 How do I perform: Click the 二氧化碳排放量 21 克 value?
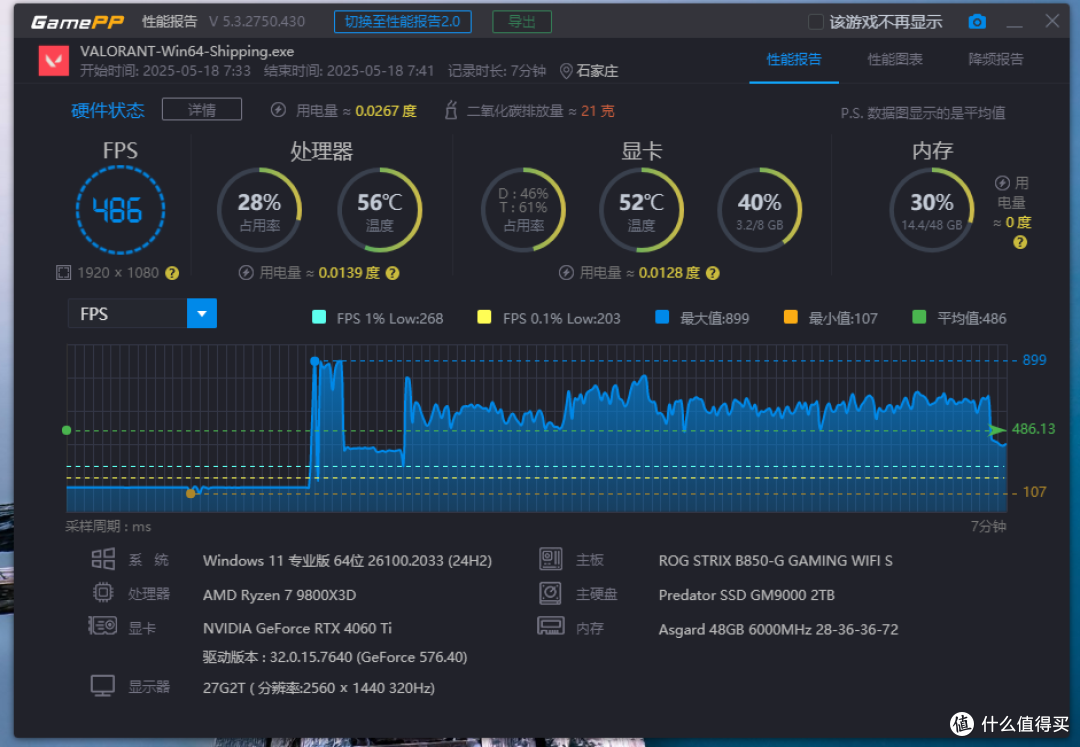tap(597, 111)
